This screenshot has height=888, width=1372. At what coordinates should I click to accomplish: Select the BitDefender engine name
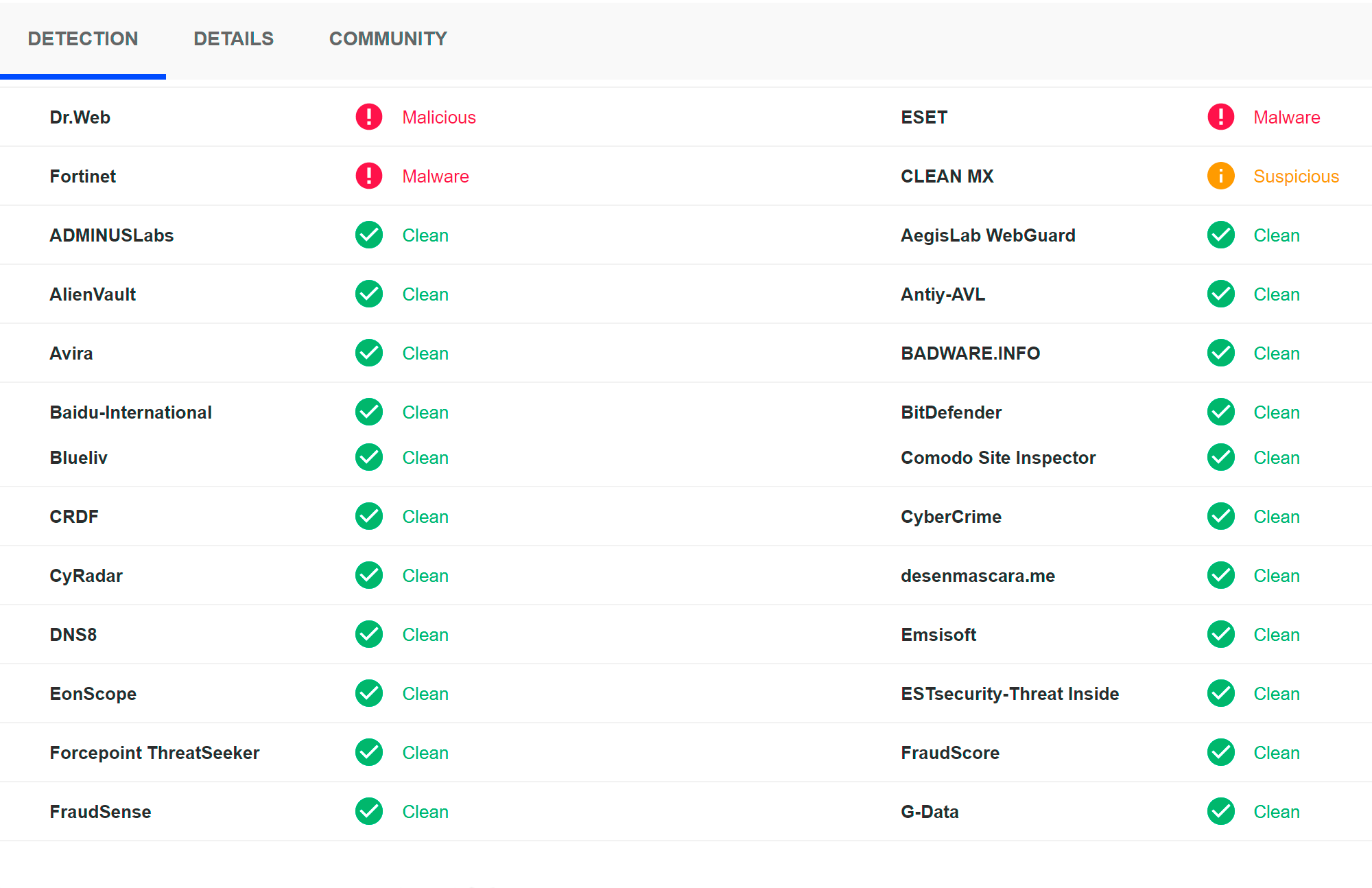click(x=951, y=412)
